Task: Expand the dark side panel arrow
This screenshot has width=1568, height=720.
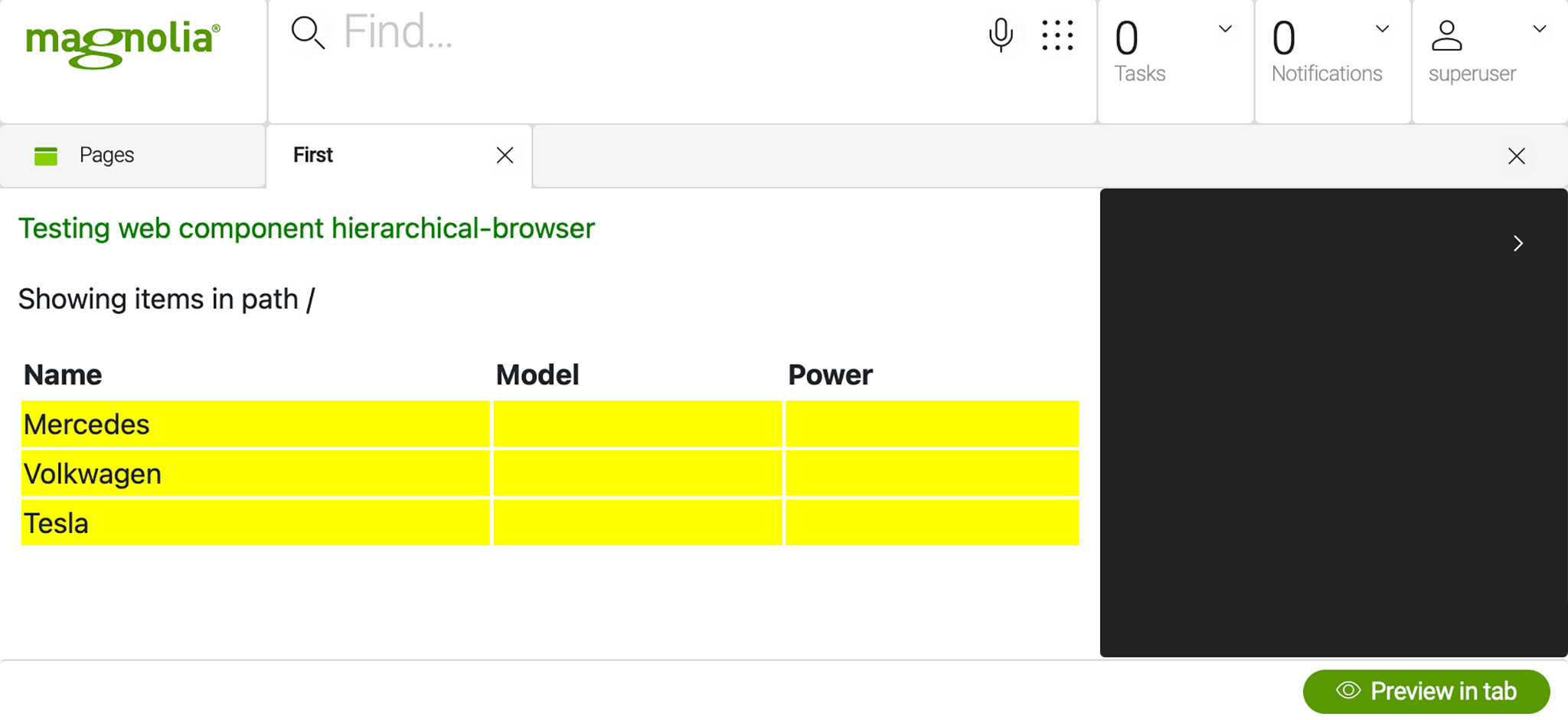Action: (1517, 244)
